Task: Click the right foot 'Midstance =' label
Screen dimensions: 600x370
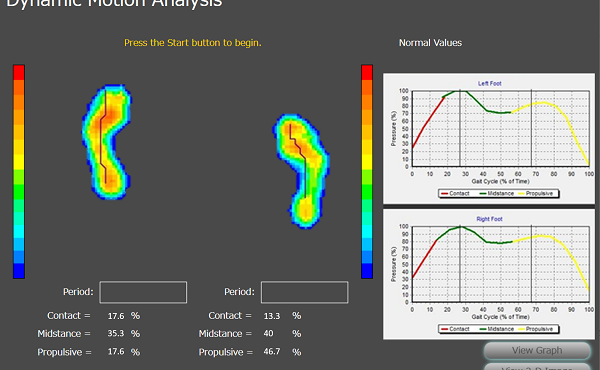Action: 225,334
